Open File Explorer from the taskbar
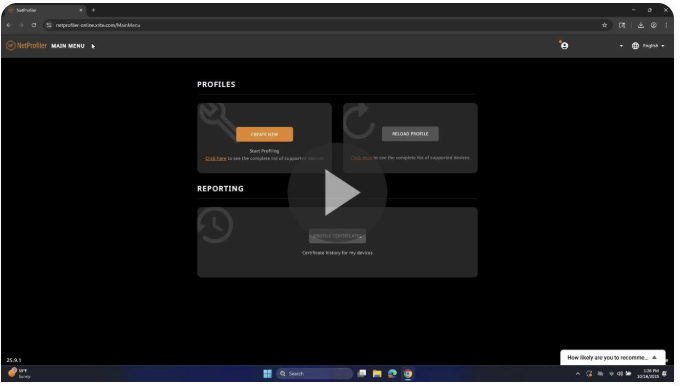This screenshot has height=386, width=680. click(x=377, y=373)
